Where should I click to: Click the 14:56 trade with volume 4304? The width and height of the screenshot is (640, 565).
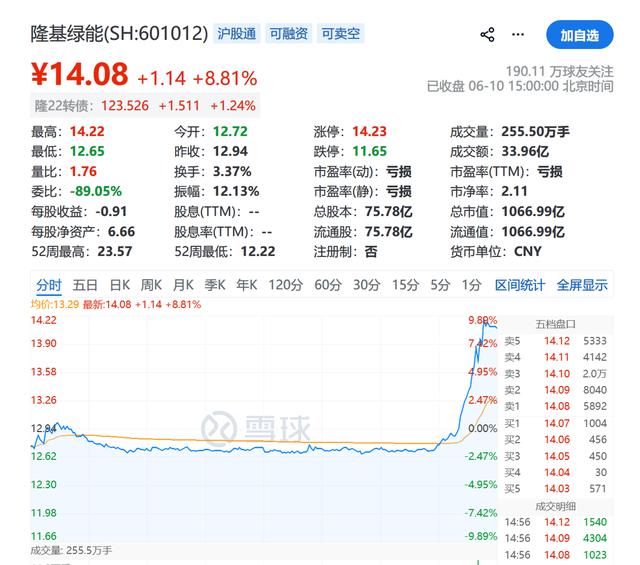(556, 538)
